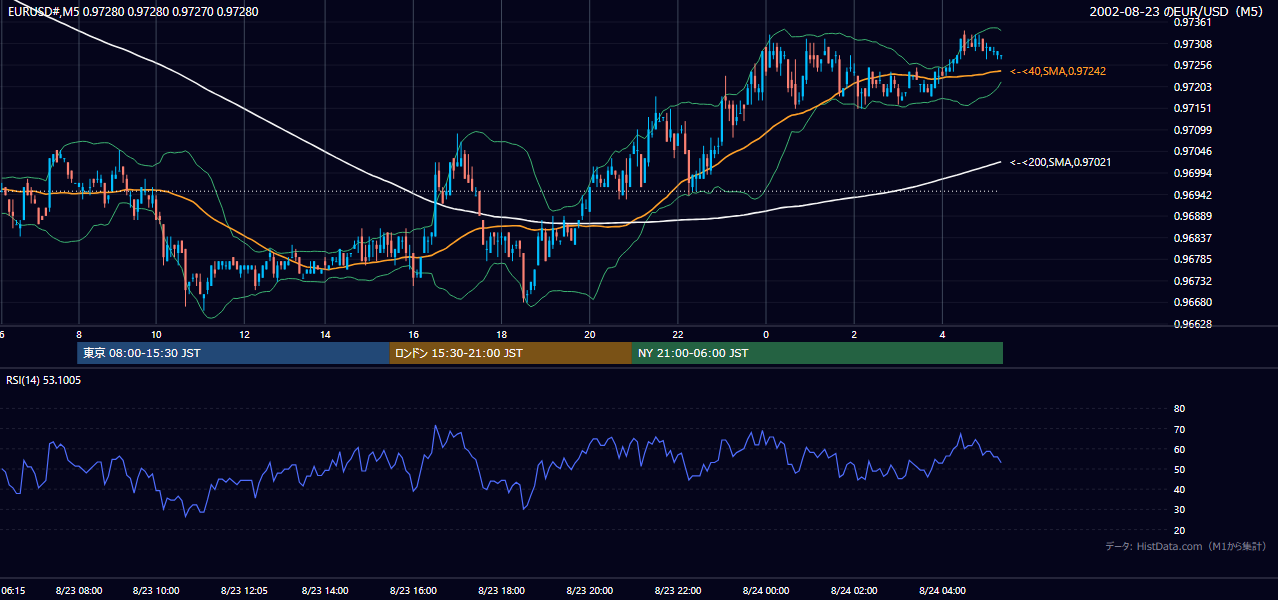Click the NY 21:00-06:00 JST session bar

click(817, 353)
